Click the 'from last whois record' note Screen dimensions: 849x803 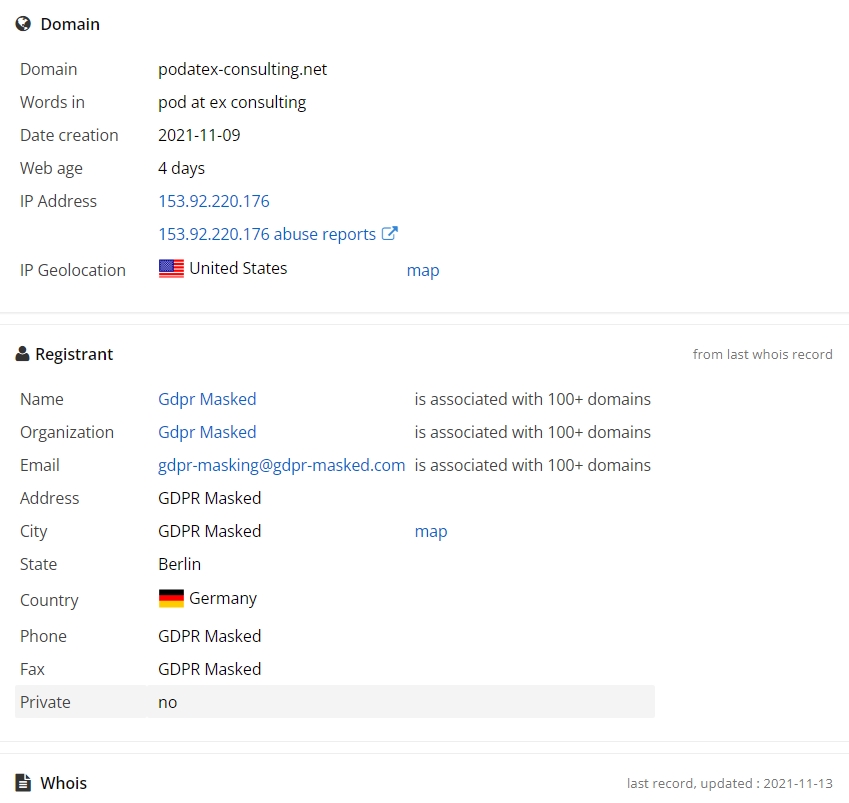click(762, 354)
